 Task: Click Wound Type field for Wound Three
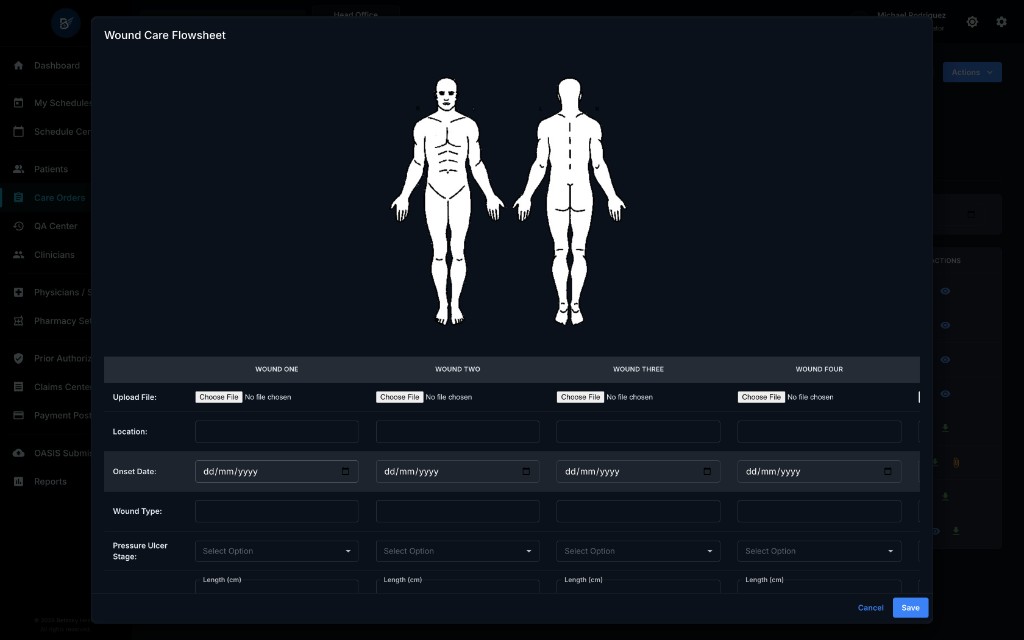638,511
